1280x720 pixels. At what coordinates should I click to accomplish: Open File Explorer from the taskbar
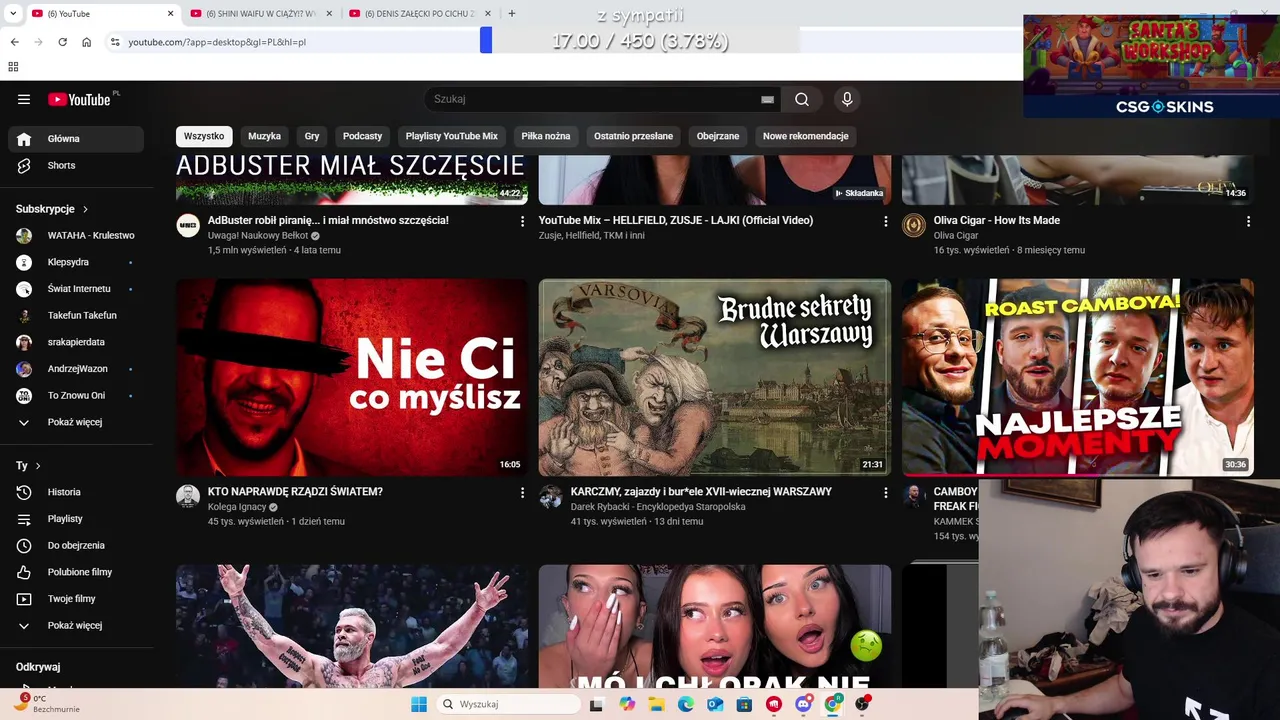pyautogui.click(x=657, y=704)
